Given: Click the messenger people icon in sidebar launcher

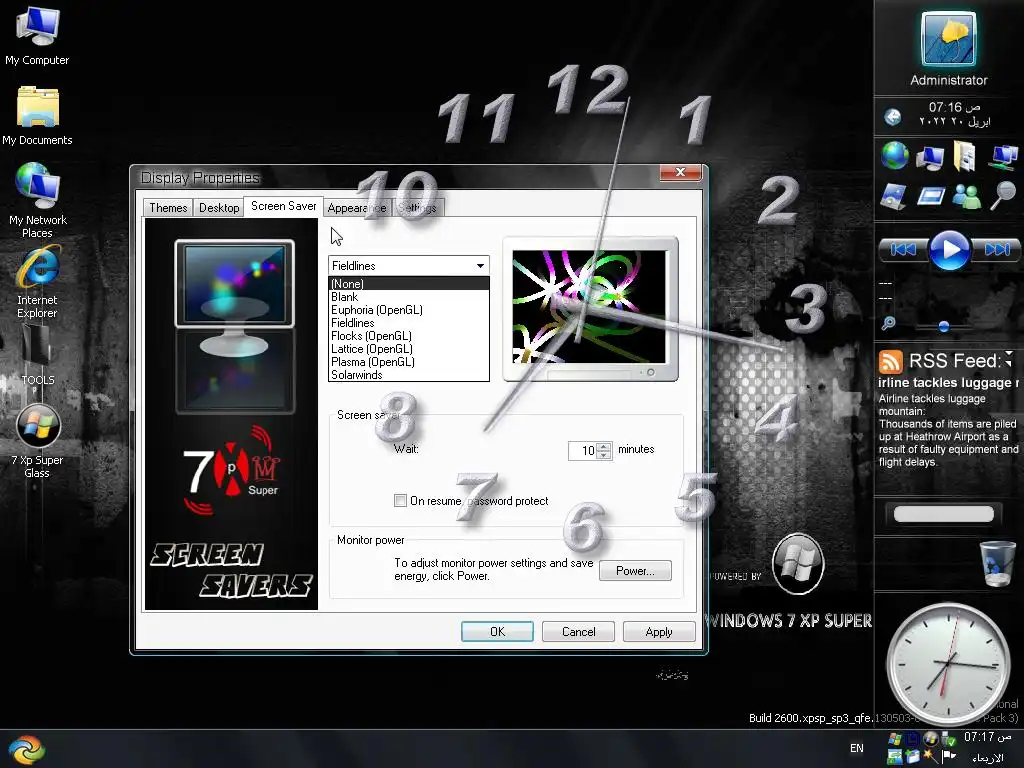Looking at the screenshot, I should [967, 196].
